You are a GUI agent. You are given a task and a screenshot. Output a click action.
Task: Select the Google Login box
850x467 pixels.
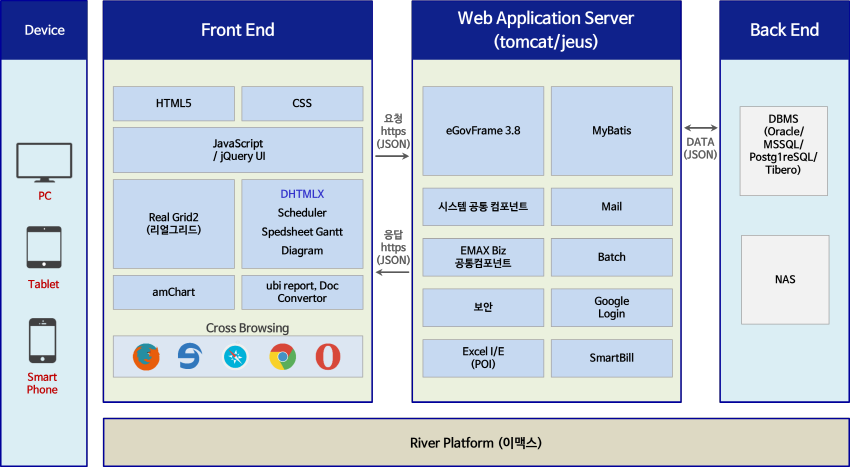point(611,307)
